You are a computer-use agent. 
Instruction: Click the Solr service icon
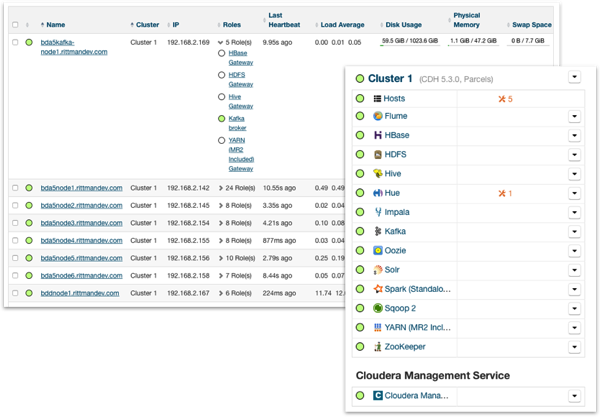[x=378, y=270]
